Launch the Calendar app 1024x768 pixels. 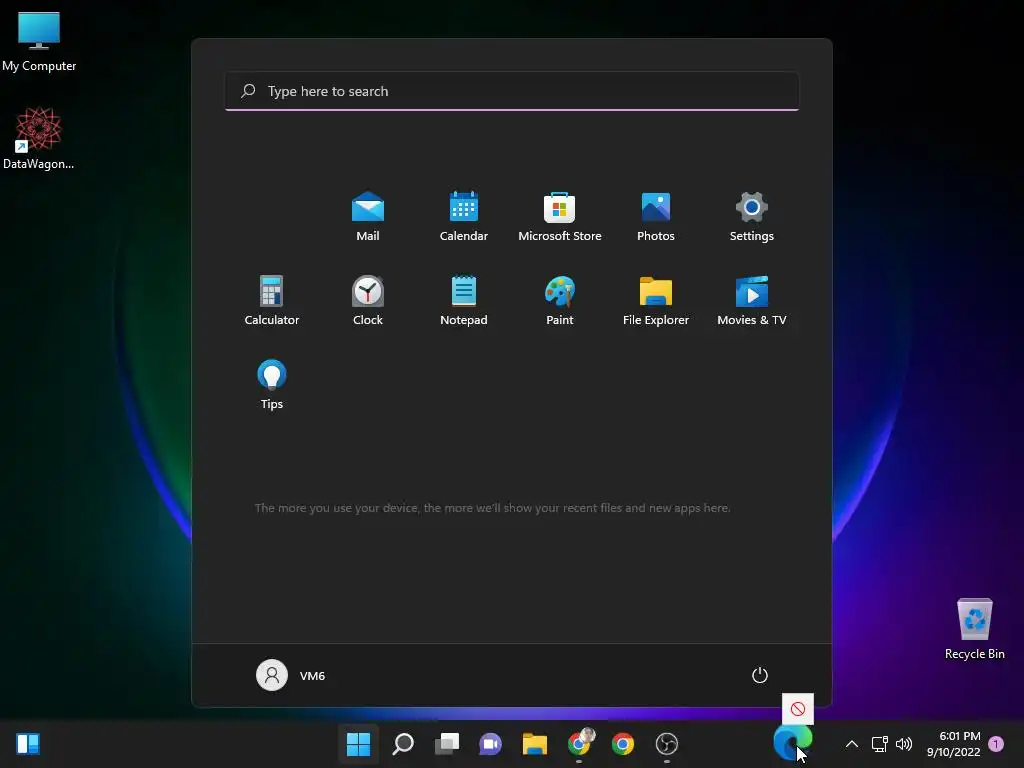(464, 217)
